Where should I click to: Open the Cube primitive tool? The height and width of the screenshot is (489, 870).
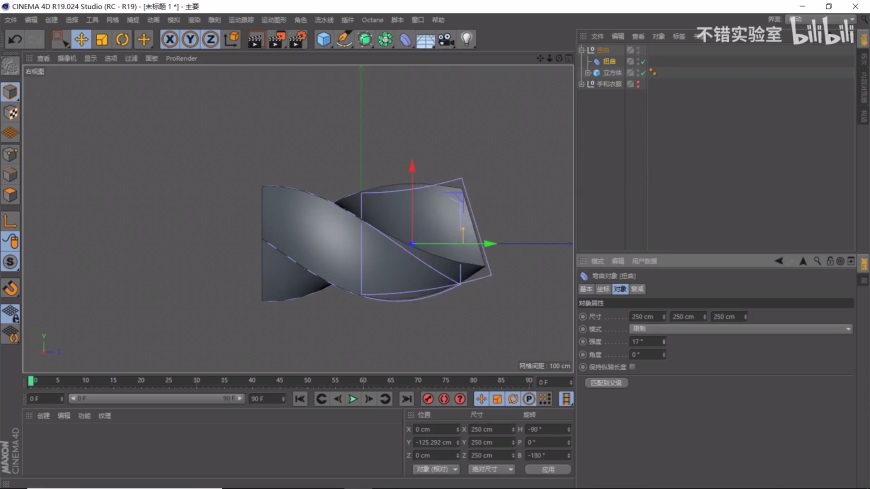324,40
